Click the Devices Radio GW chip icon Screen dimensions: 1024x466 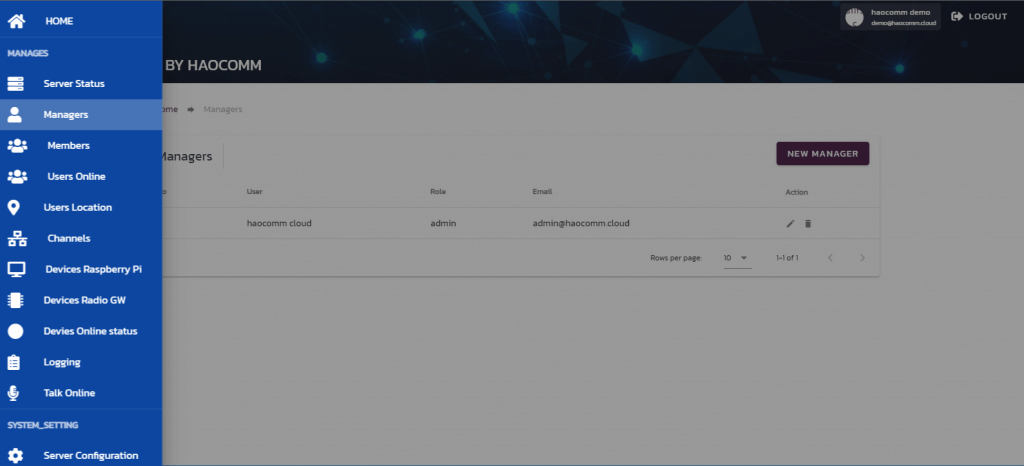point(15,300)
